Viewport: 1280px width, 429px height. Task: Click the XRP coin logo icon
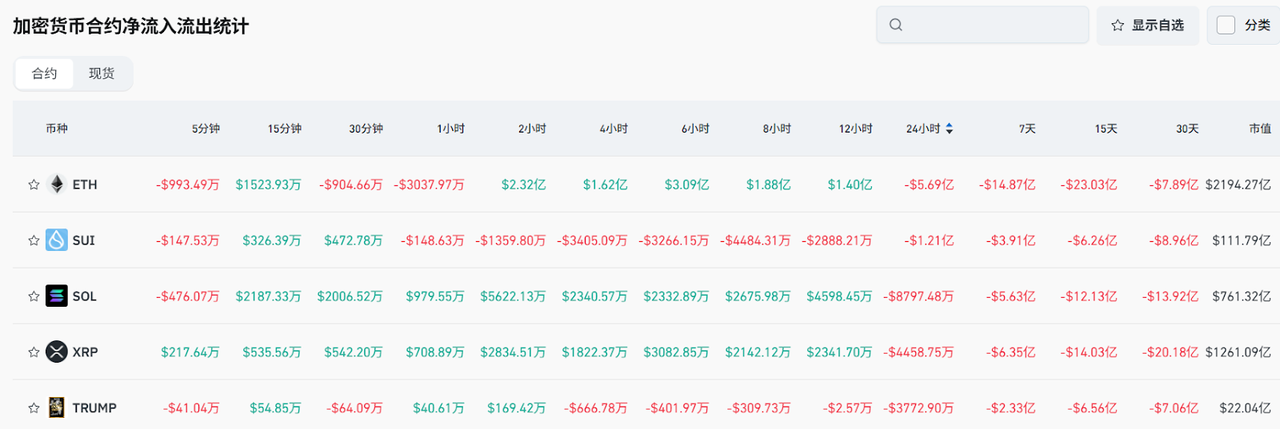pos(56,352)
